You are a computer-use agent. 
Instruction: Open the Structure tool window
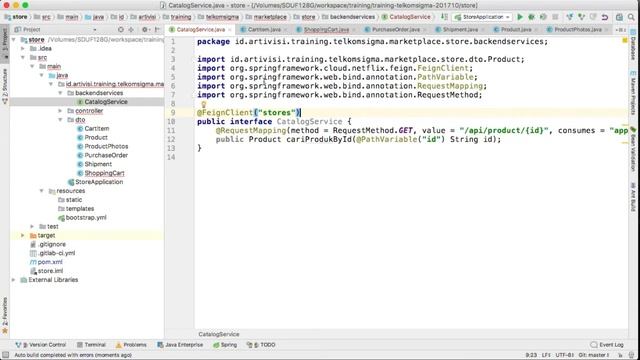[x=5, y=86]
